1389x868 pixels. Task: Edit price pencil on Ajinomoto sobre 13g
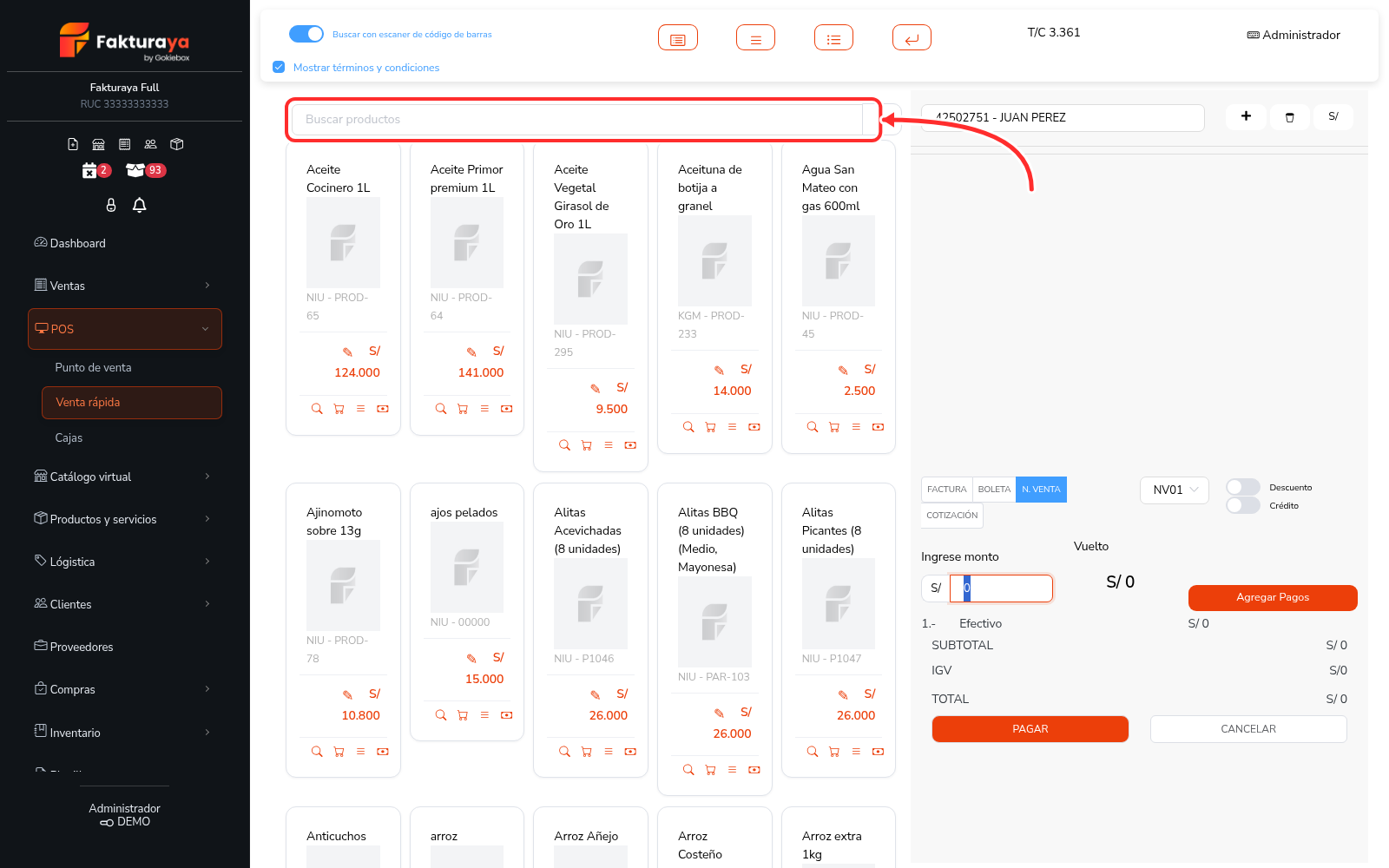click(347, 694)
